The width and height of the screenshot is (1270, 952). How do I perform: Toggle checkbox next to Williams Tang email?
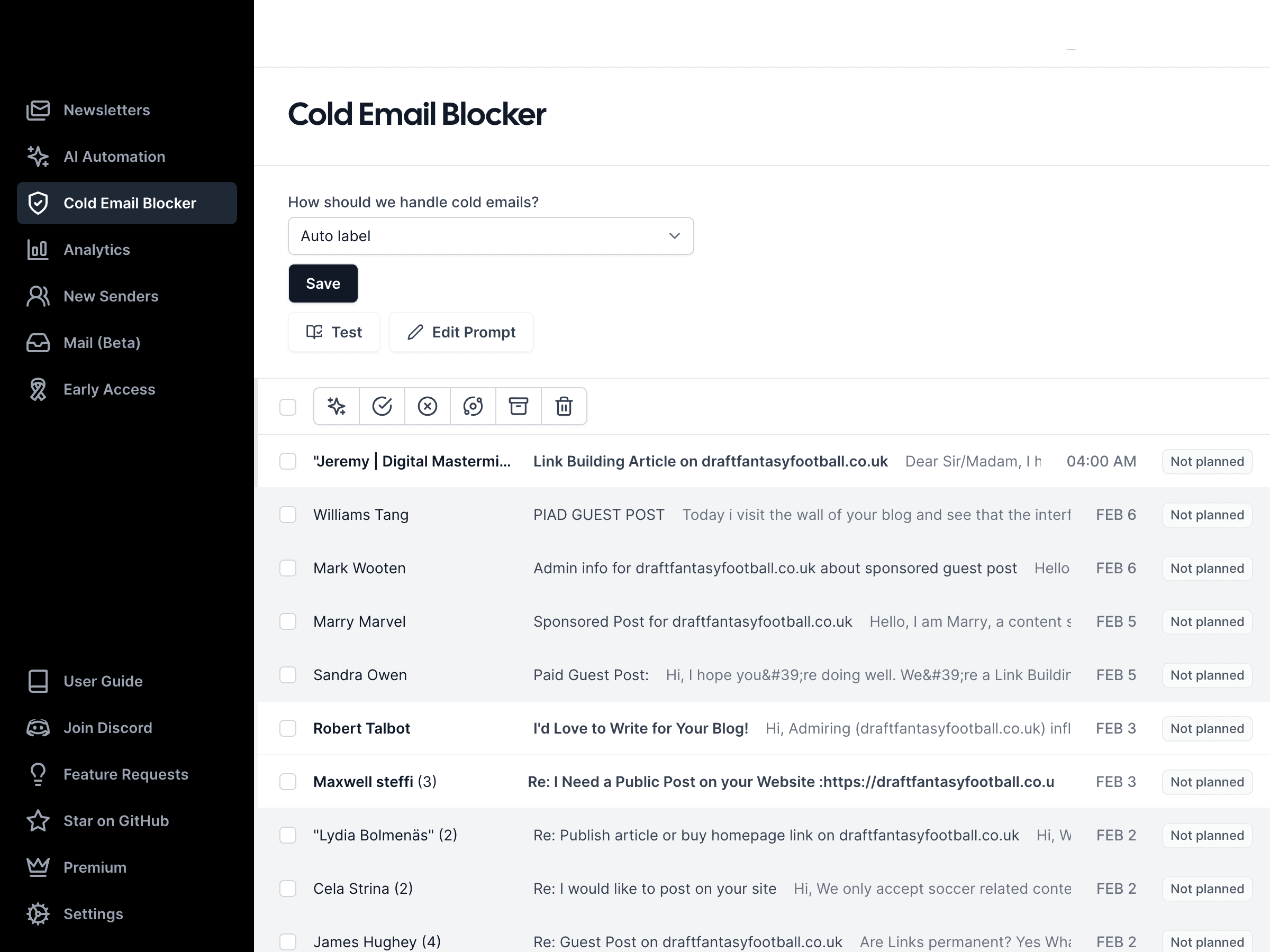coord(288,514)
